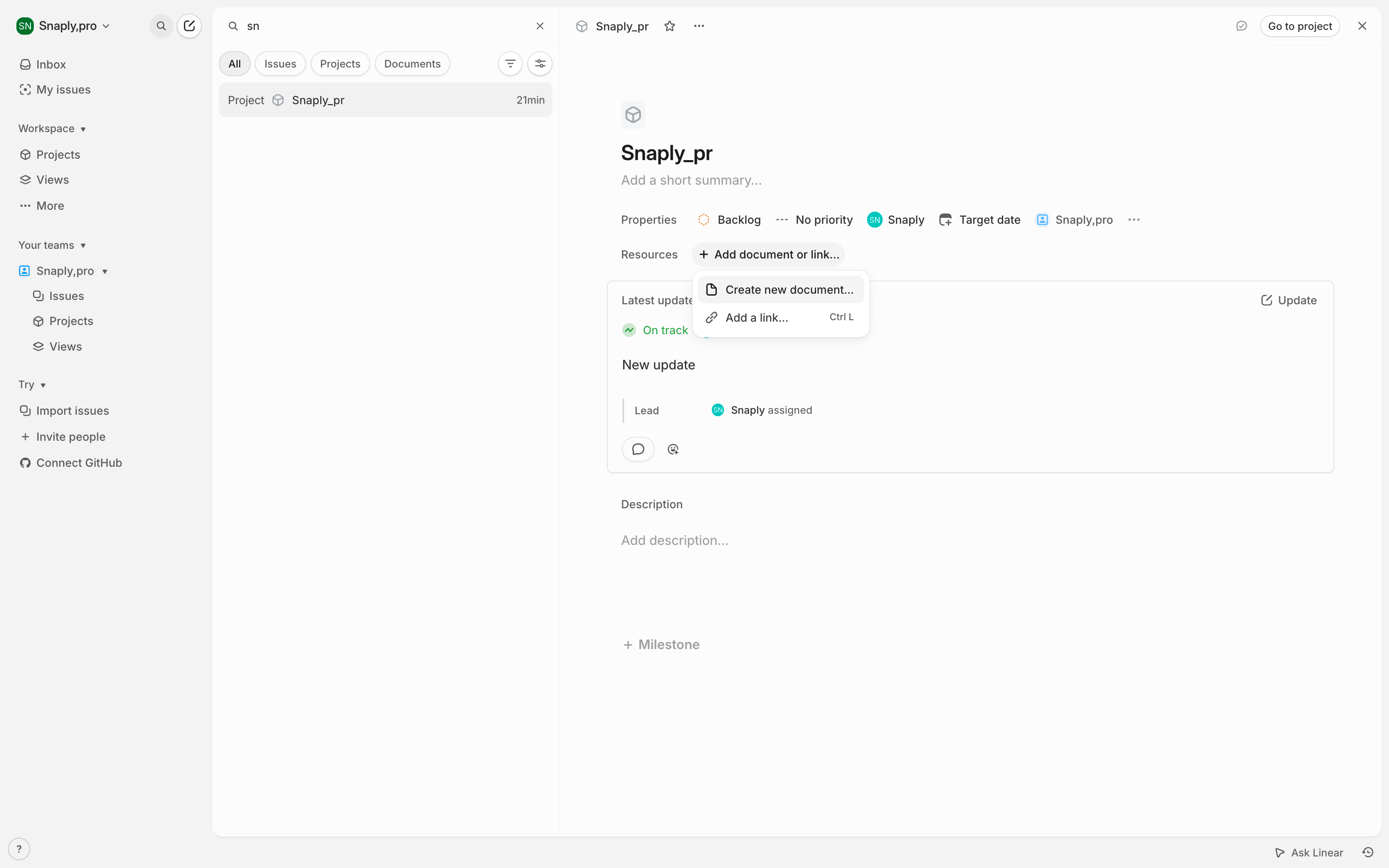
Task: Click Invite people
Action: [63, 436]
